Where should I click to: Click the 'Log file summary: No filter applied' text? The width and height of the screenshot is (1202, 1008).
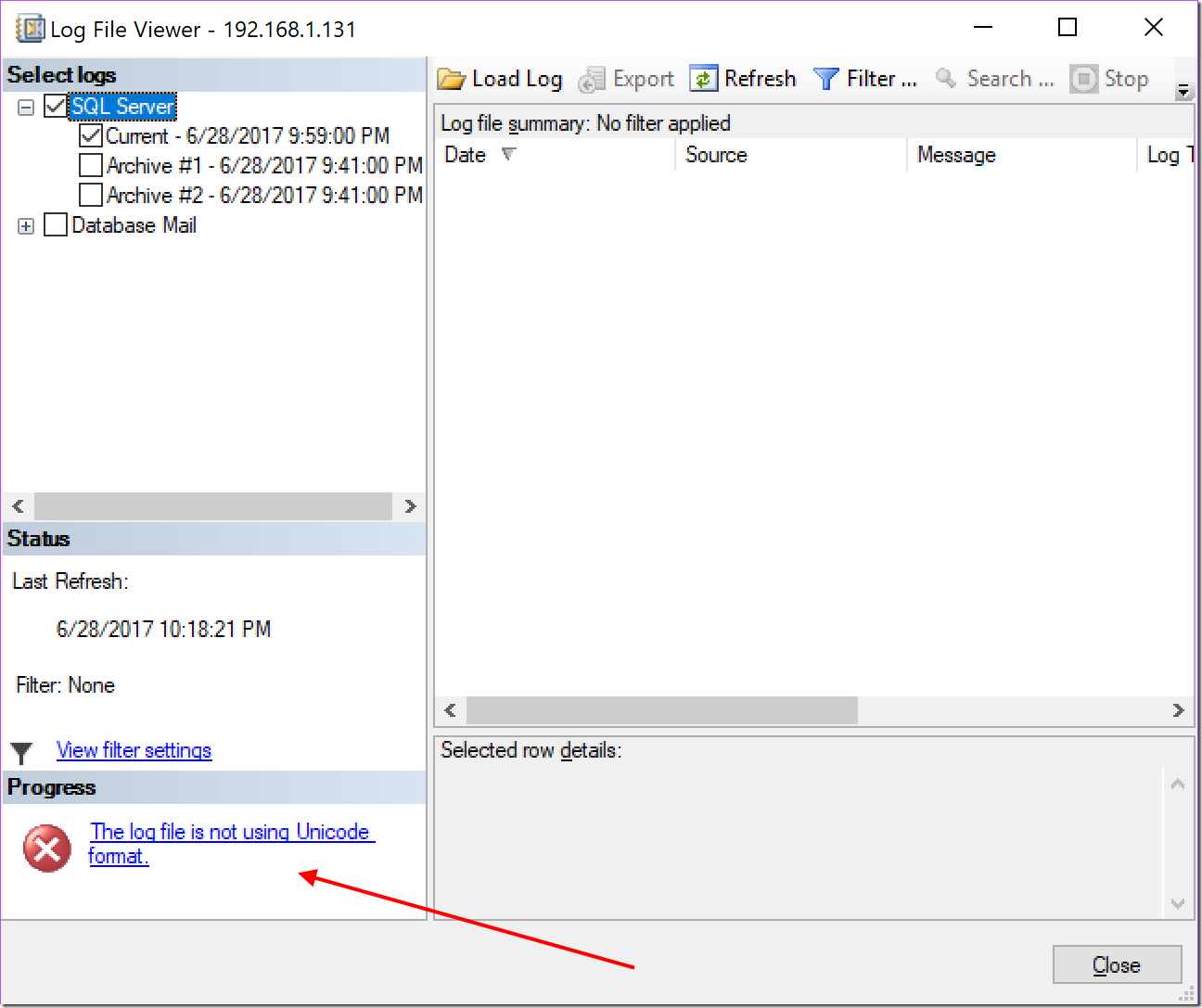(585, 123)
